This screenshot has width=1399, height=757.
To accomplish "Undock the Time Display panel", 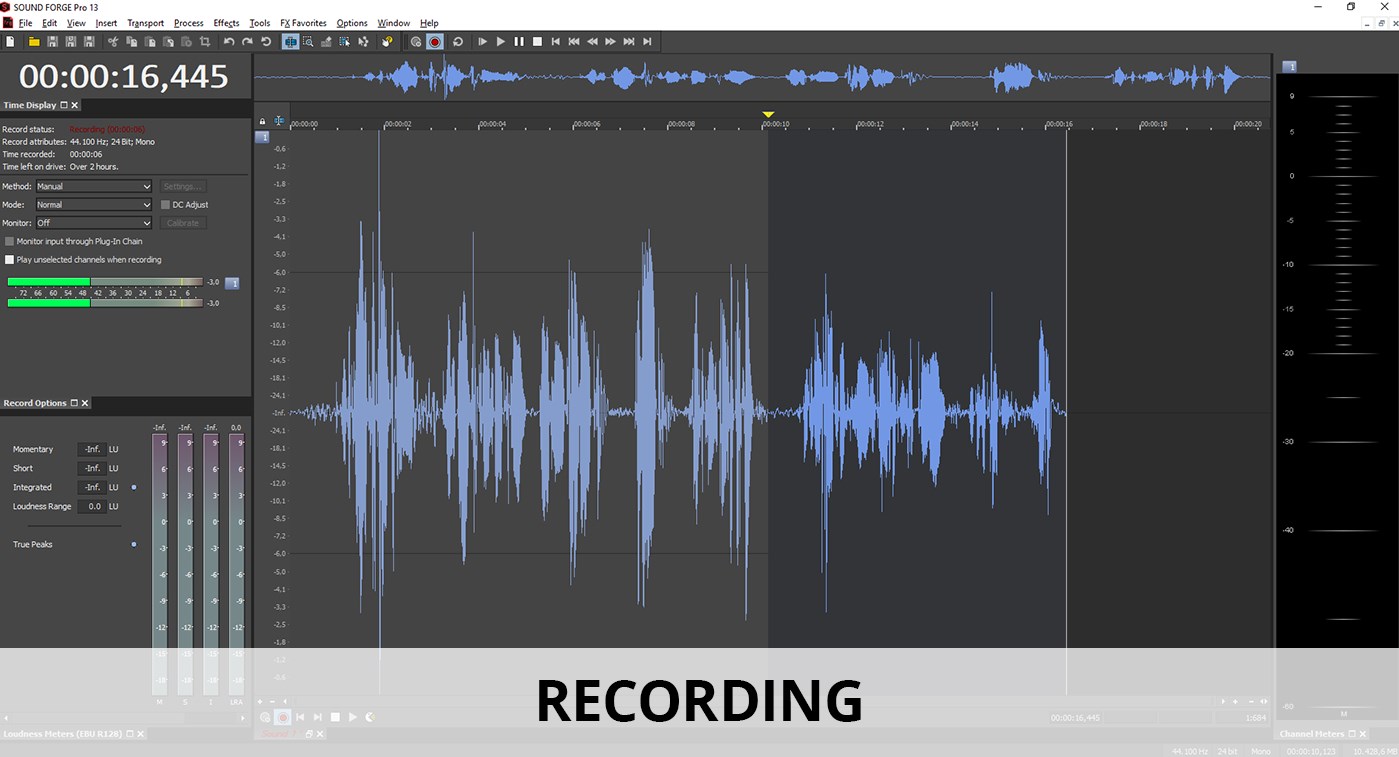I will 64,105.
